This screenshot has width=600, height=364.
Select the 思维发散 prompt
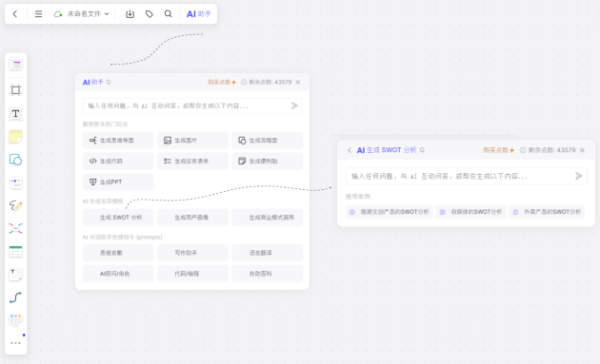pyautogui.click(x=118, y=253)
